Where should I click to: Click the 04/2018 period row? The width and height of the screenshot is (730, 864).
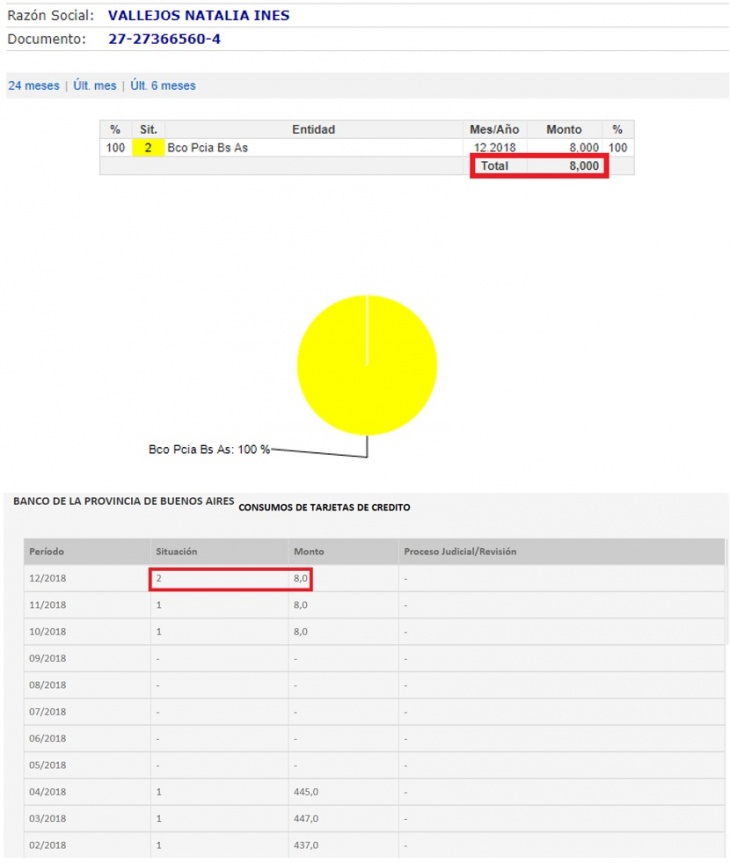pos(374,792)
